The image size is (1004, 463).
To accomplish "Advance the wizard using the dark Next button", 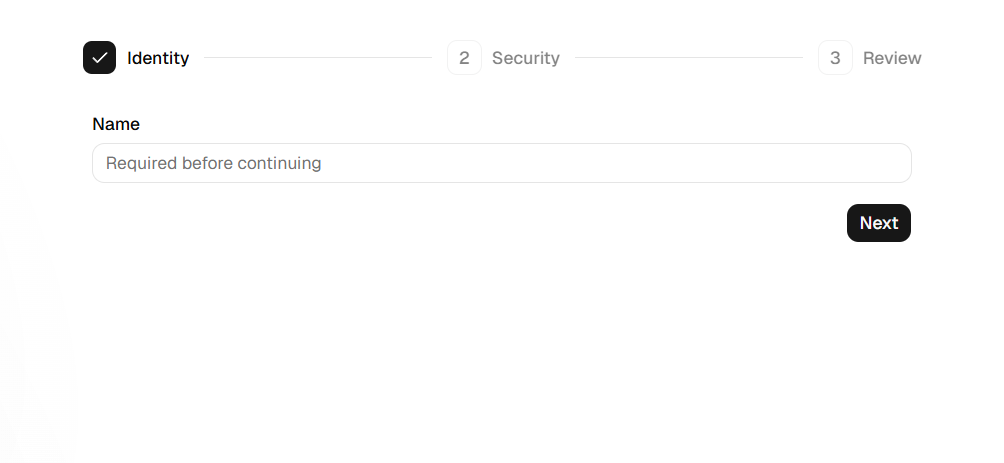I will point(878,223).
